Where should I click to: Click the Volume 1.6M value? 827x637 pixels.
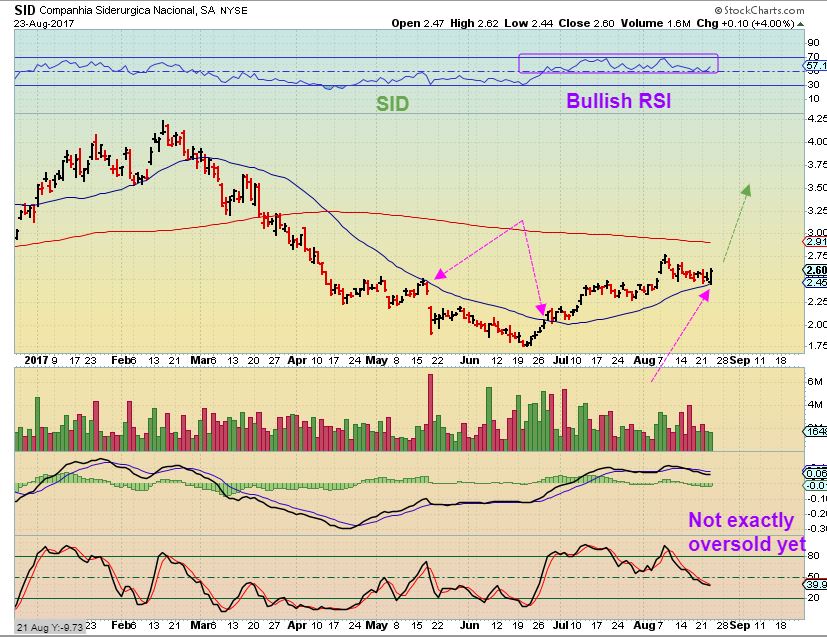(655, 23)
